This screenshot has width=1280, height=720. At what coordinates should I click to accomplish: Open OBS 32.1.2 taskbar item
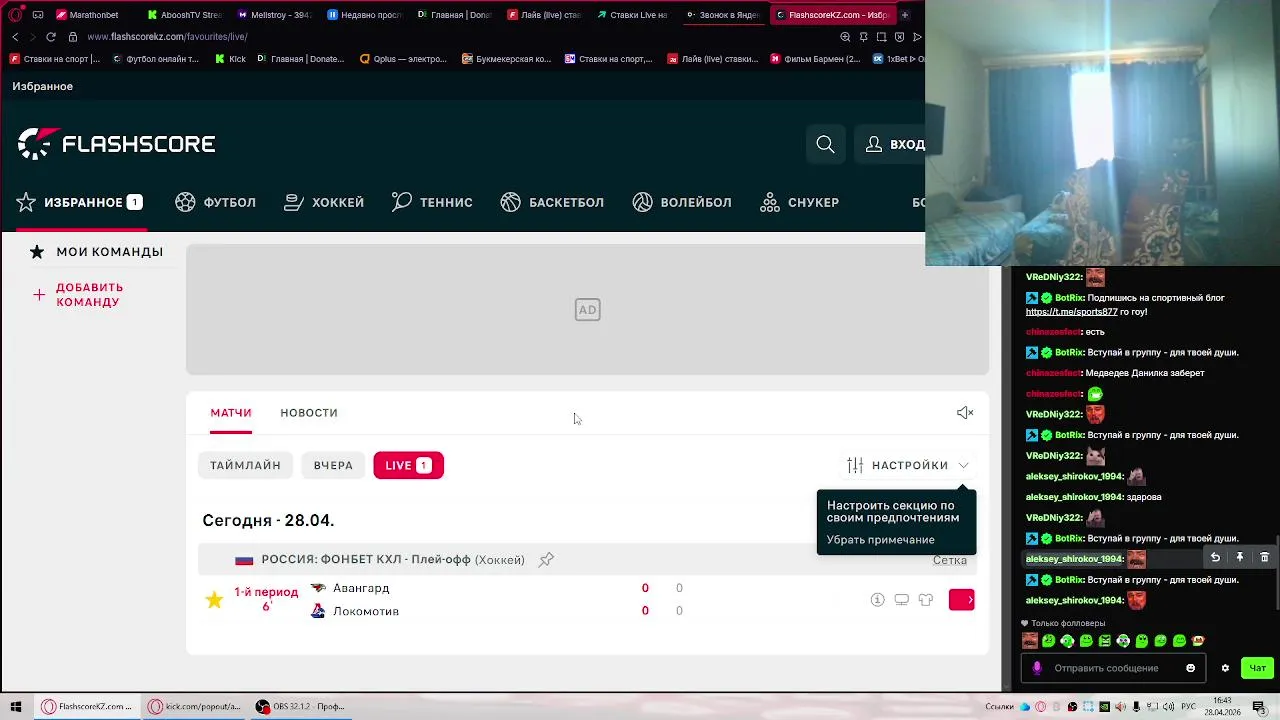click(x=300, y=707)
